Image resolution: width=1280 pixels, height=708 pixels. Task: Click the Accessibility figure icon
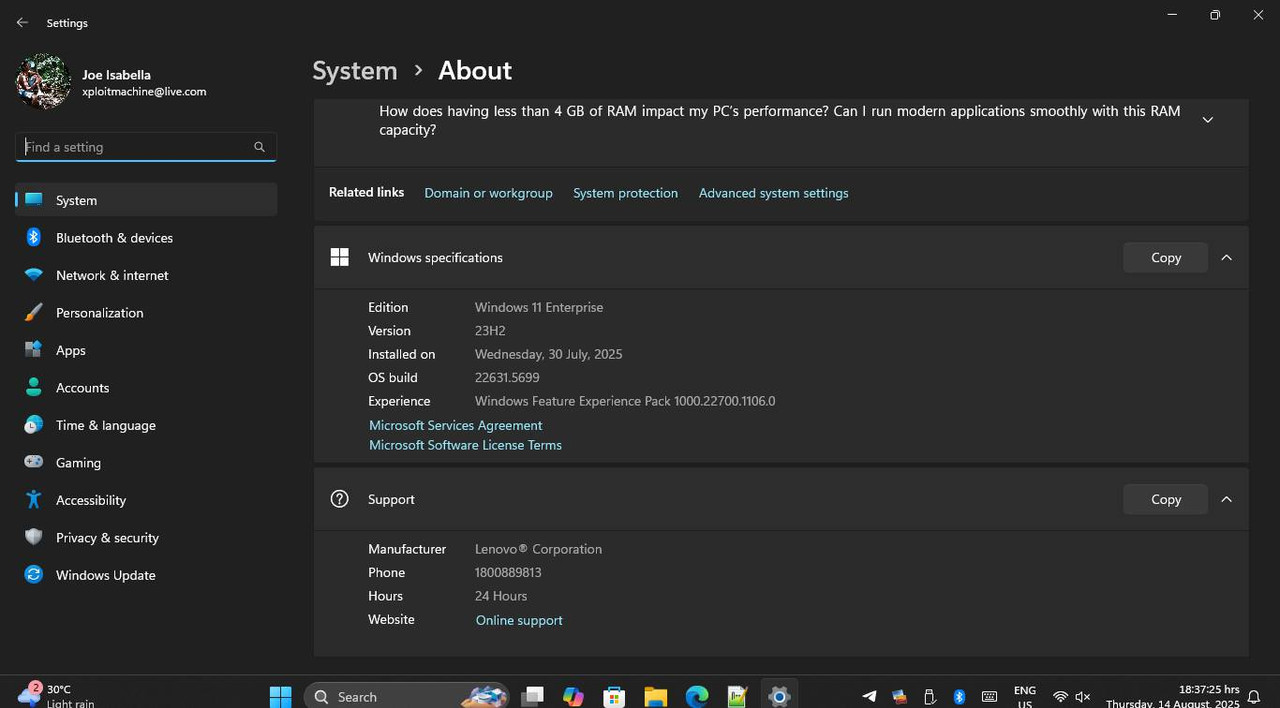pyautogui.click(x=34, y=500)
